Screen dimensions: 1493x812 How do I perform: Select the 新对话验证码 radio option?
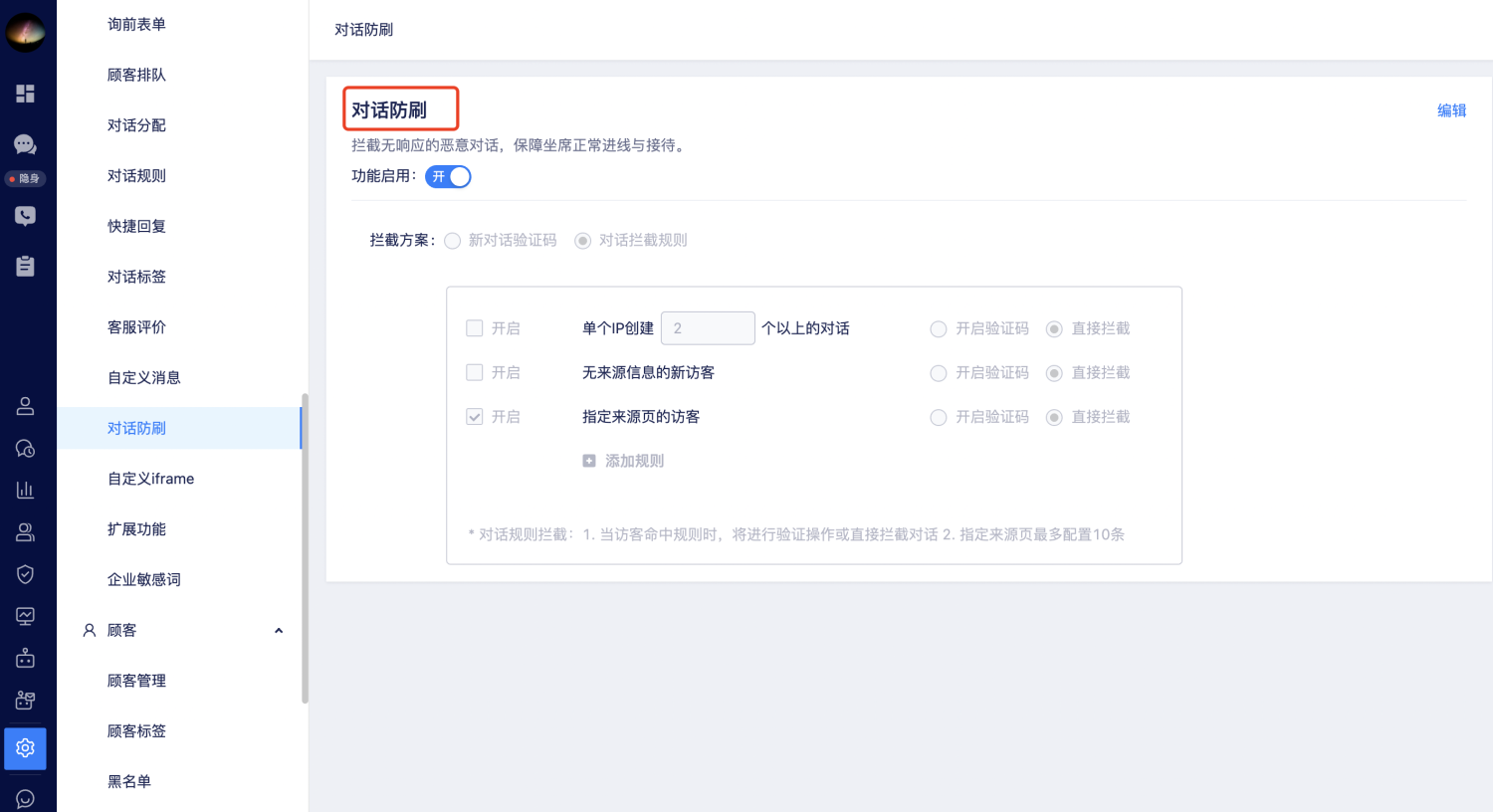pyautogui.click(x=453, y=241)
